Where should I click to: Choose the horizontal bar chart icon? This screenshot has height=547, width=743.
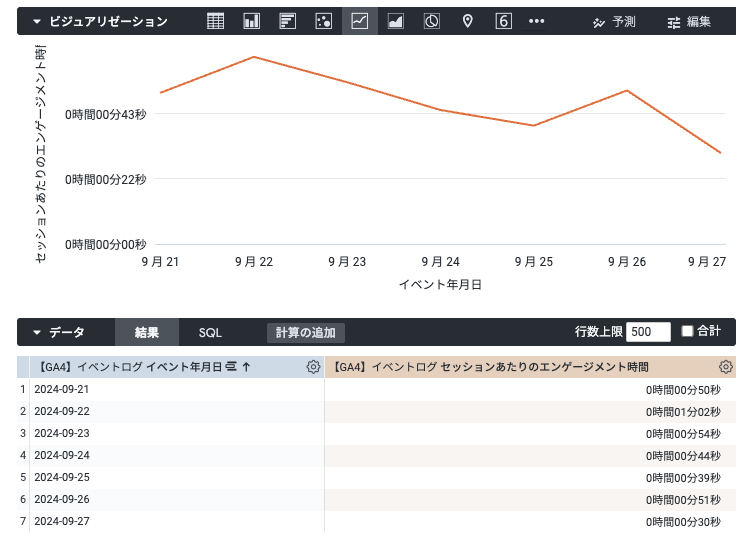(288, 21)
